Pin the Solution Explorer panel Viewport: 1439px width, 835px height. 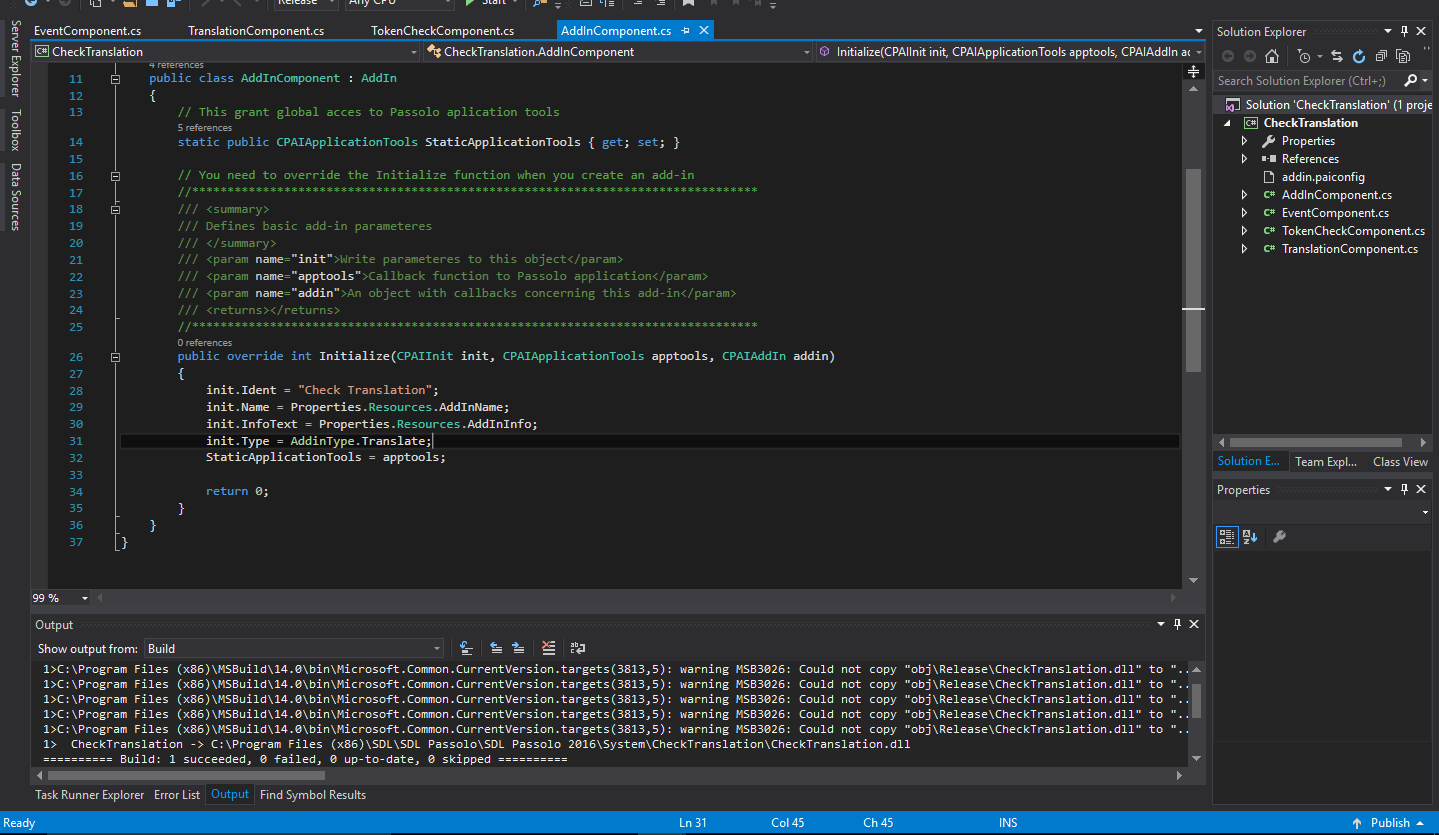click(x=1404, y=32)
